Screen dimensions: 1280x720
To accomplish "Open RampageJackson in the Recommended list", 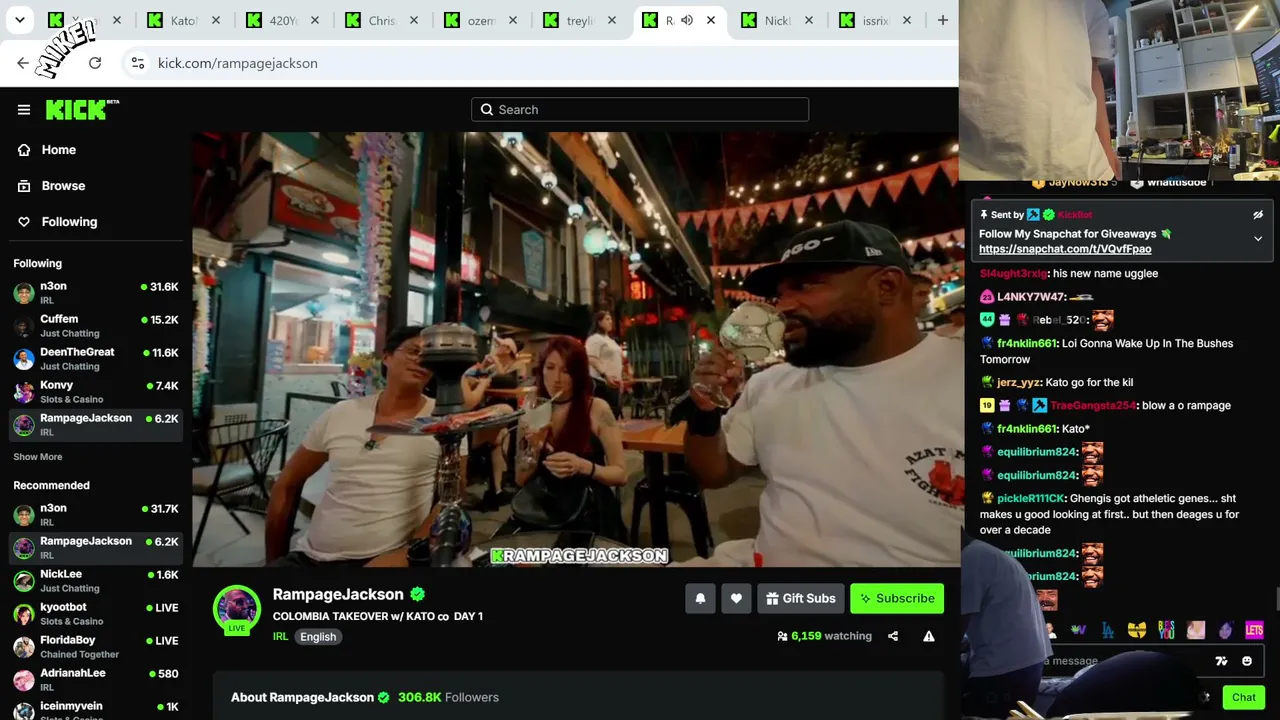I will pos(96,548).
